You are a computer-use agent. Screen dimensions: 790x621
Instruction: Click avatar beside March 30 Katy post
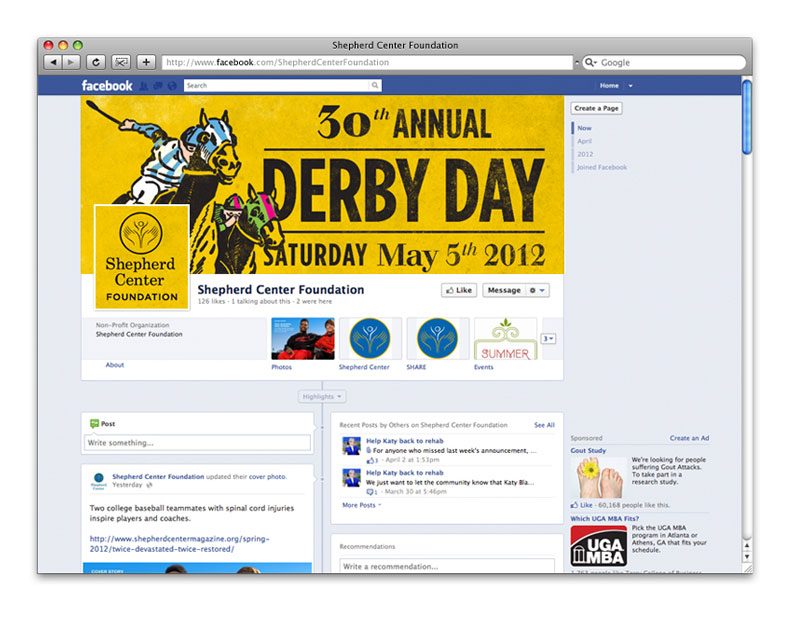tap(351, 477)
